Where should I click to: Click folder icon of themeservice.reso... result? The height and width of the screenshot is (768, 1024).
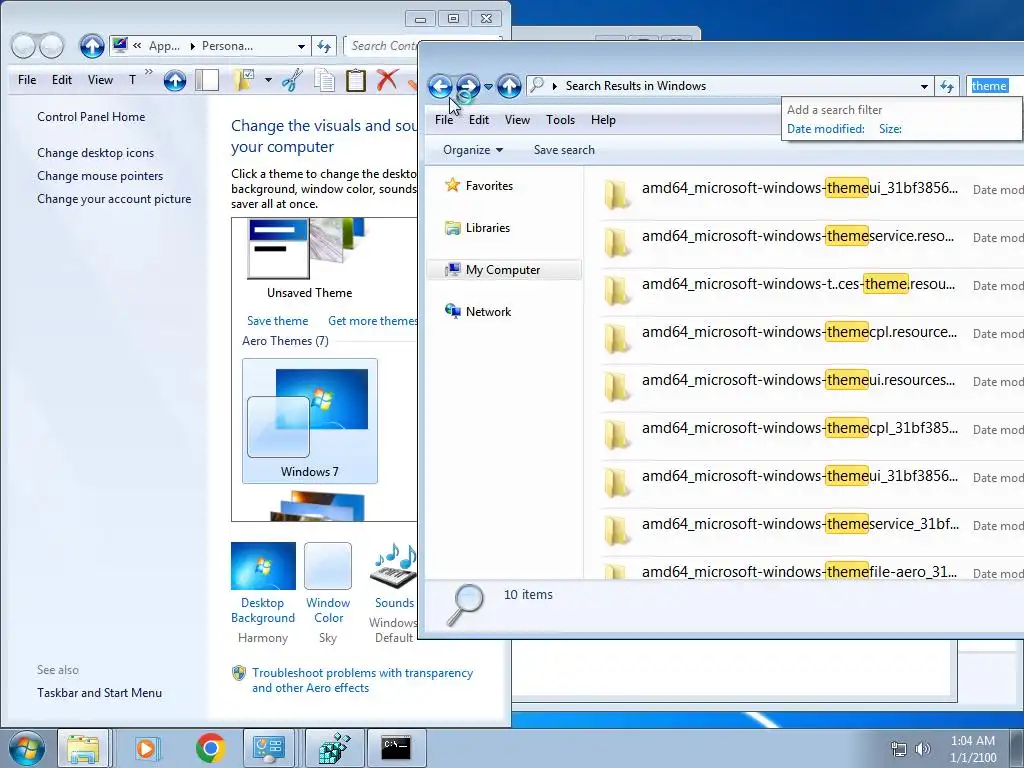point(616,242)
